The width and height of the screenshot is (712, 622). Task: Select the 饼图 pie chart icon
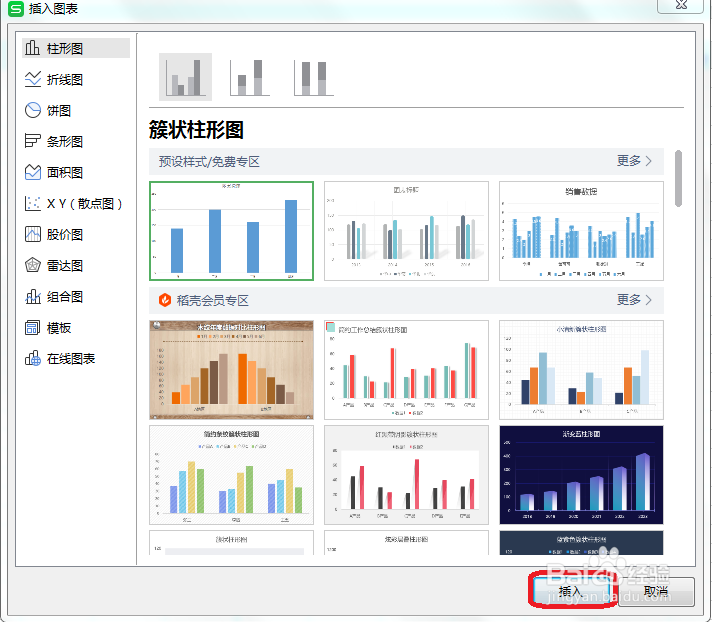pos(33,110)
